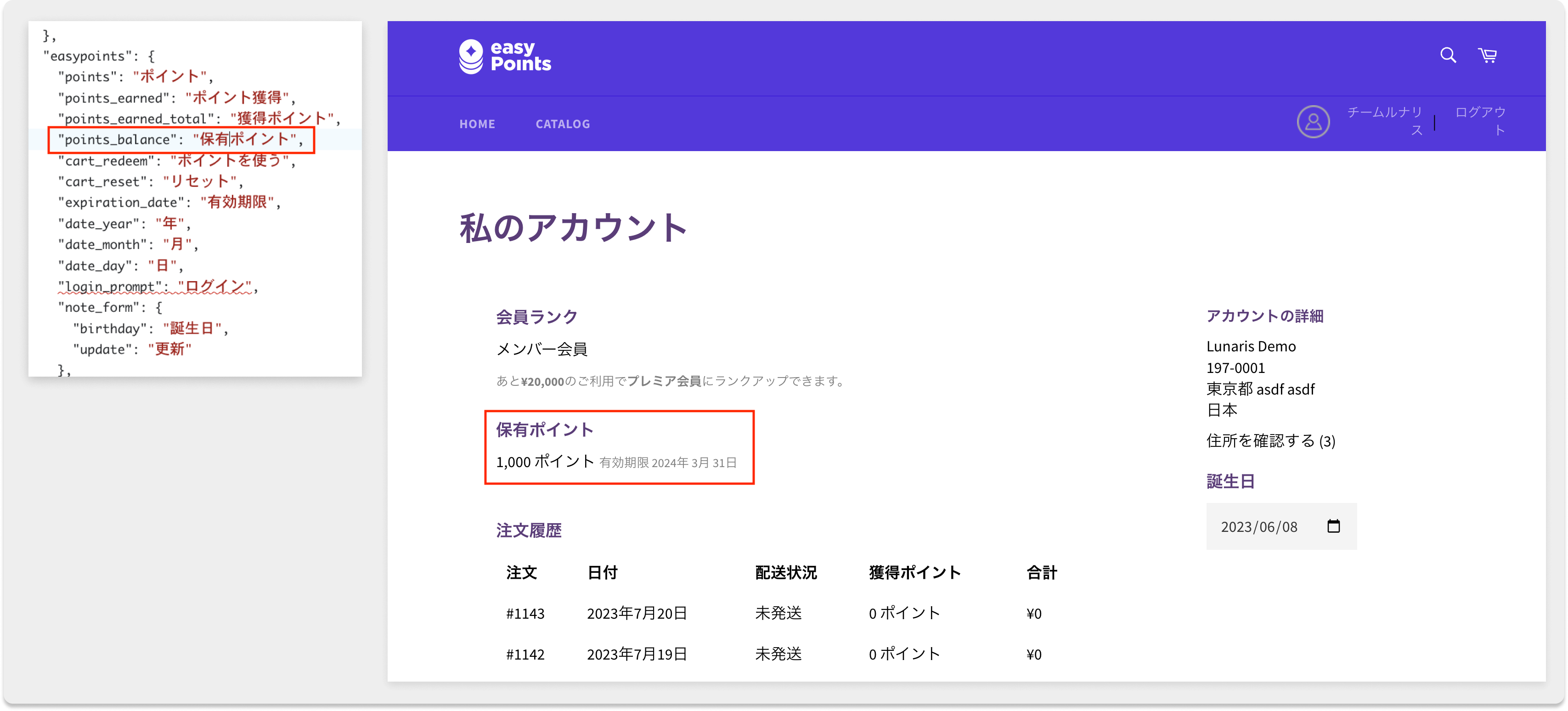Click 住所を確認する (3) address link

(1270, 441)
